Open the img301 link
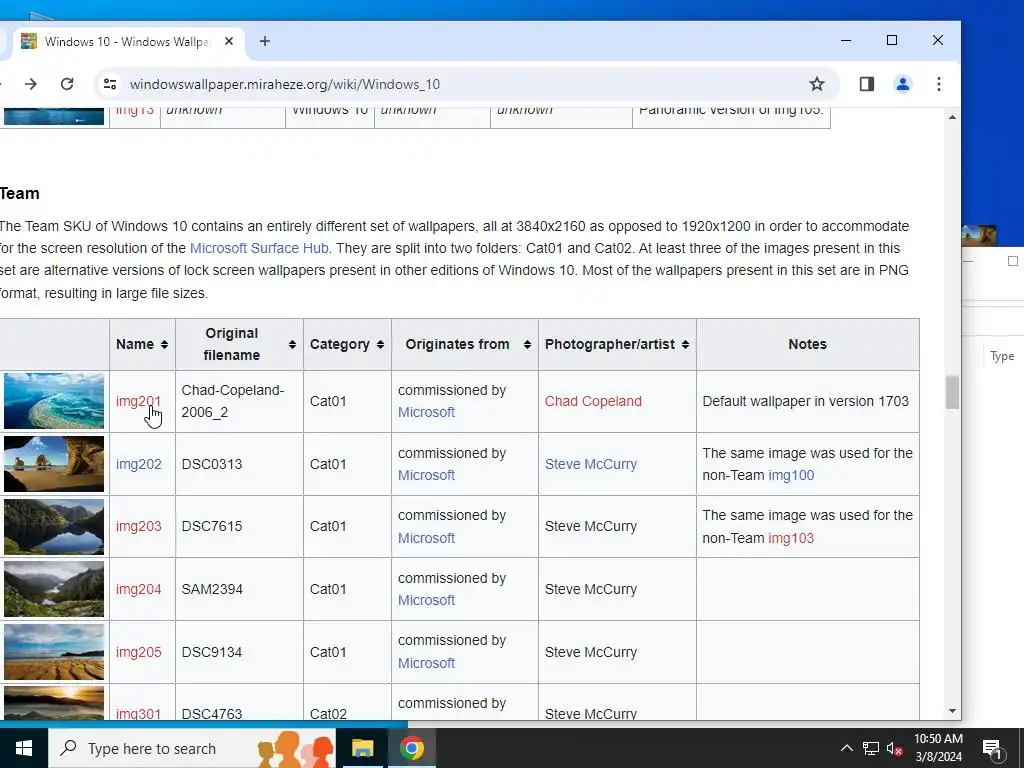 138,714
